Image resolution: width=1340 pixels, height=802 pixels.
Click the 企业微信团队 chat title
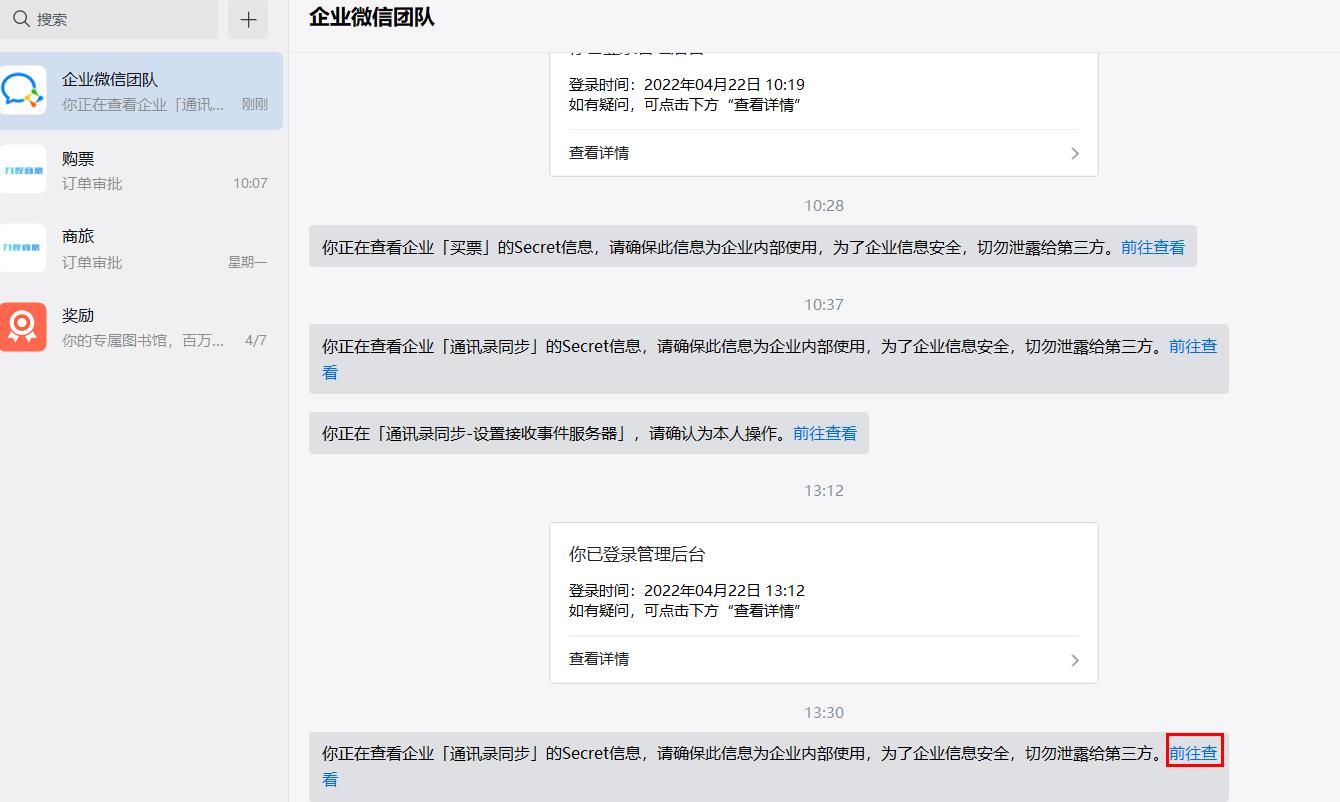point(372,17)
